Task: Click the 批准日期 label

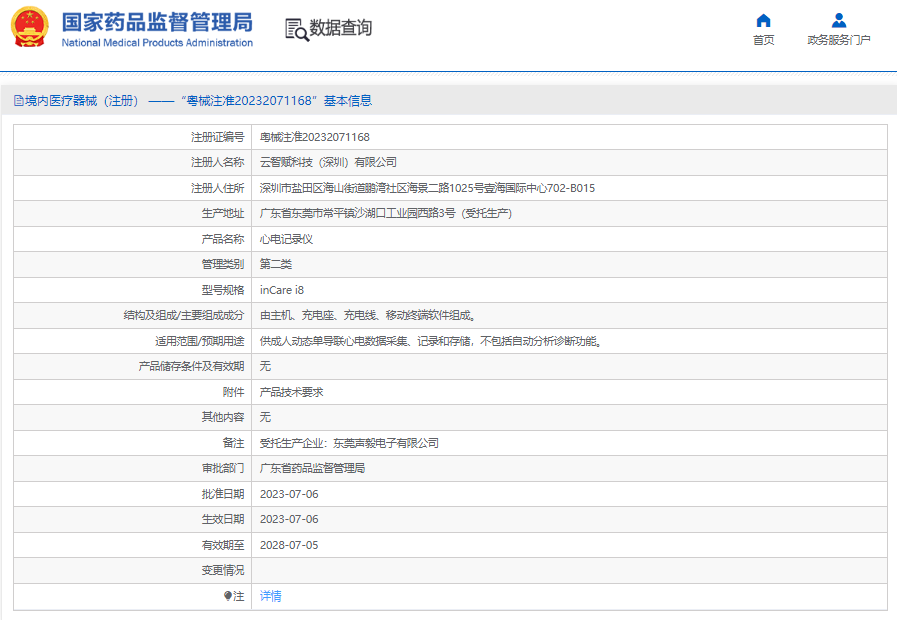Action: (223, 494)
